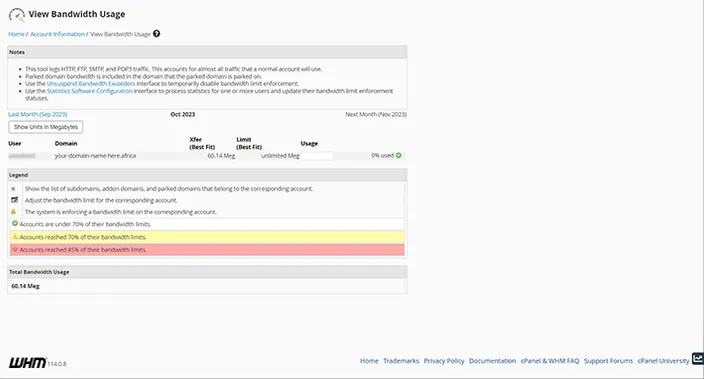
Task: Click the '0% used' text
Action: pos(382,155)
